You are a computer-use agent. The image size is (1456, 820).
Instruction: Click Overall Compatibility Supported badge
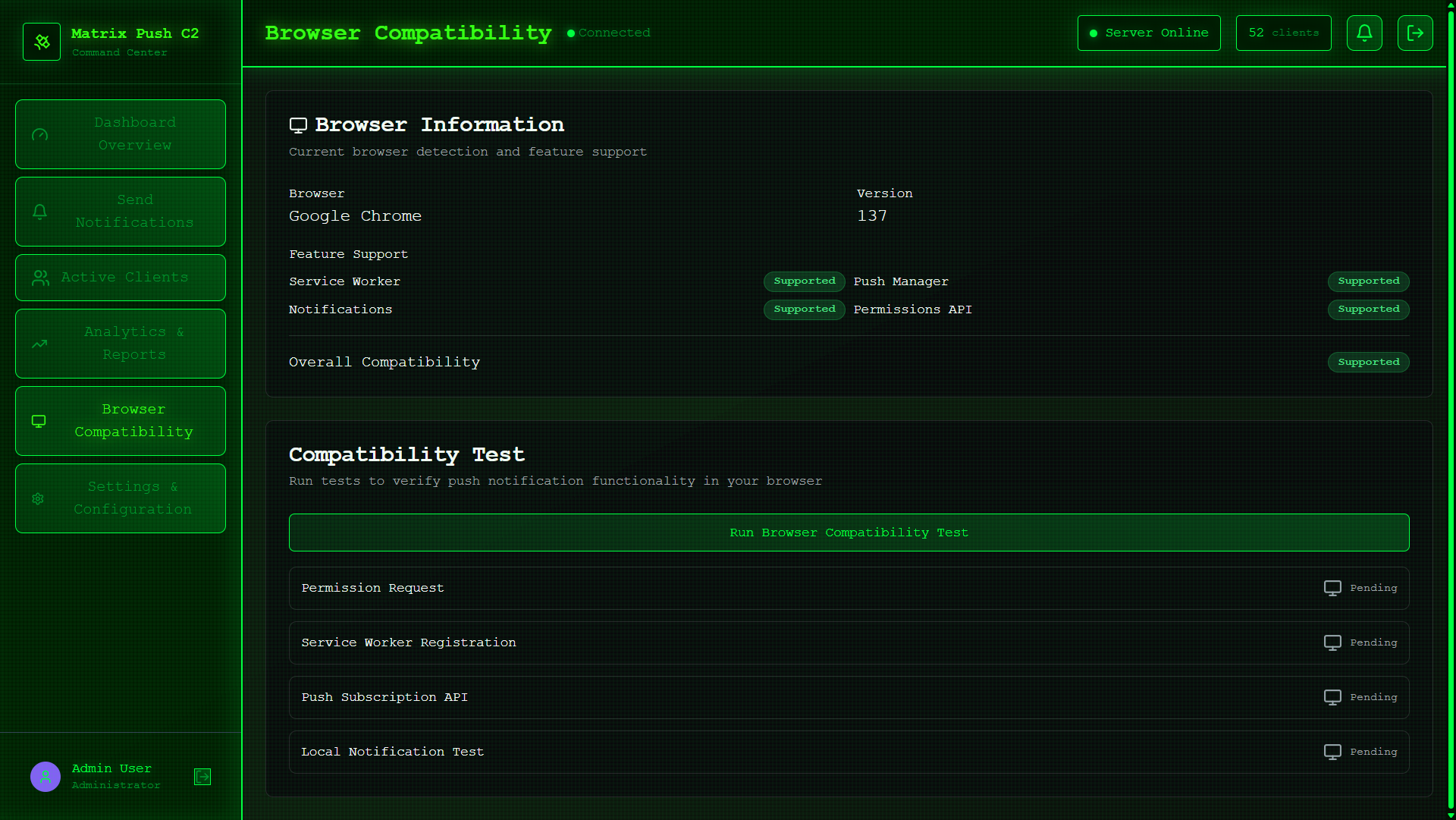click(1368, 363)
